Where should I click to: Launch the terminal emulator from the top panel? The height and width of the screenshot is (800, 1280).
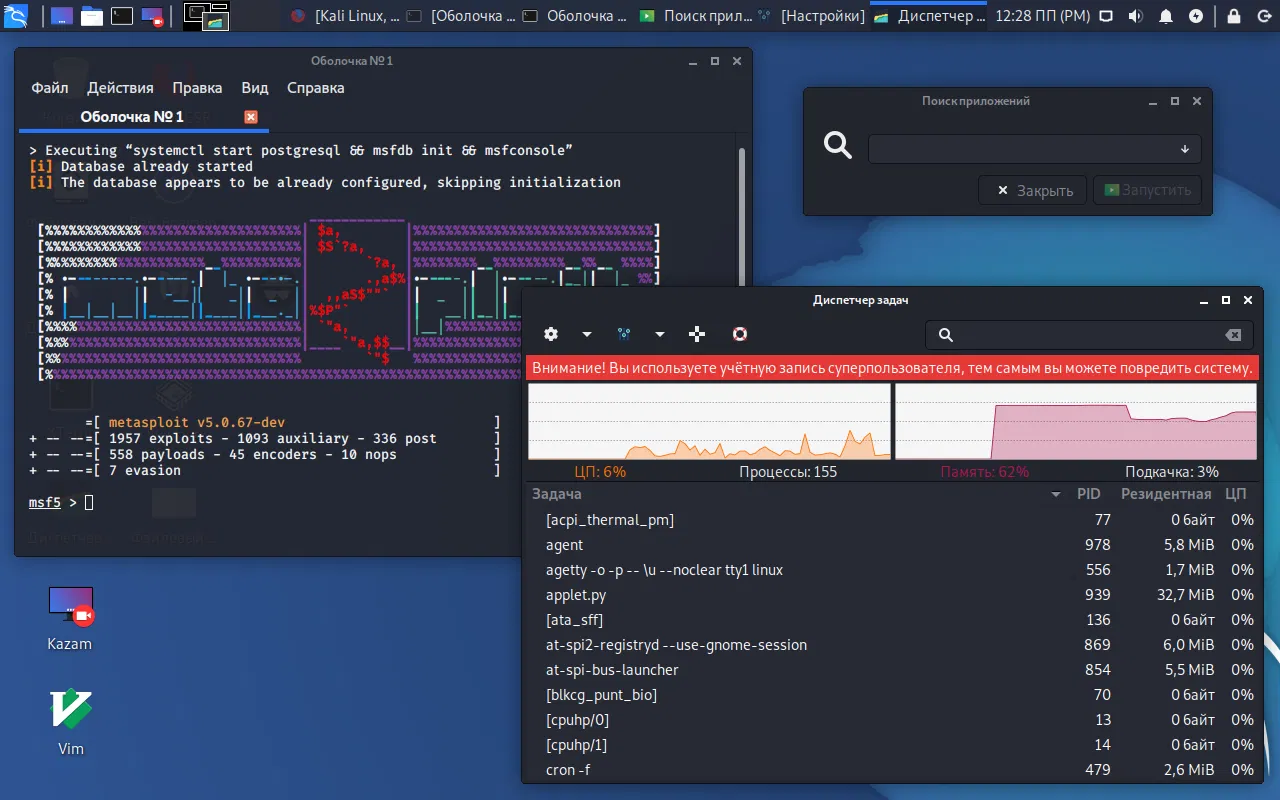click(122, 16)
